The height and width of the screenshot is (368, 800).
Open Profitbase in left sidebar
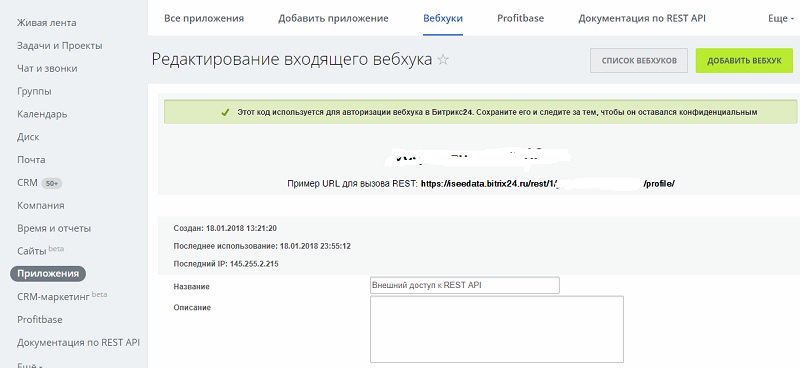(x=40, y=320)
